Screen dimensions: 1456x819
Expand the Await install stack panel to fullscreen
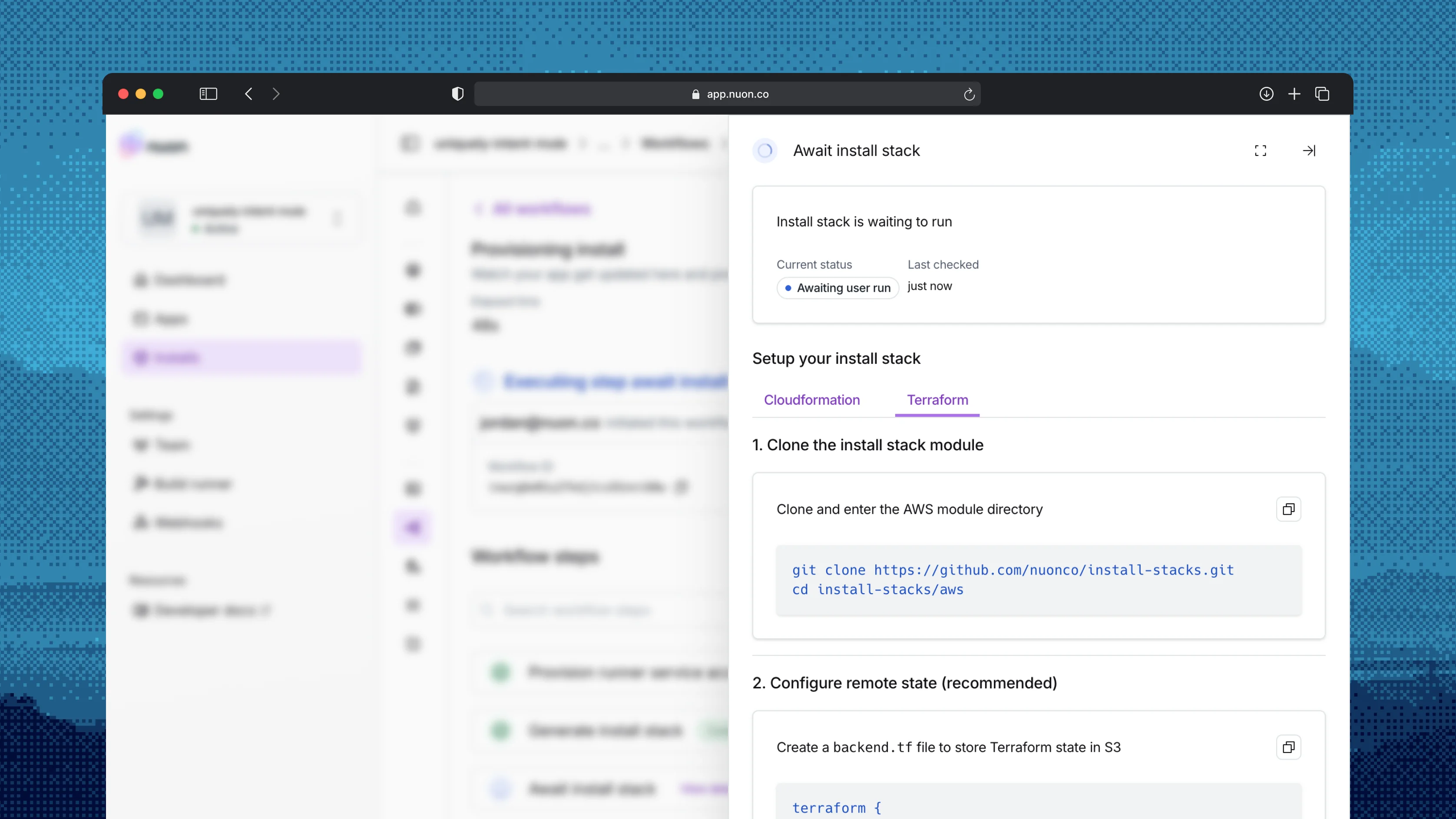(1261, 150)
